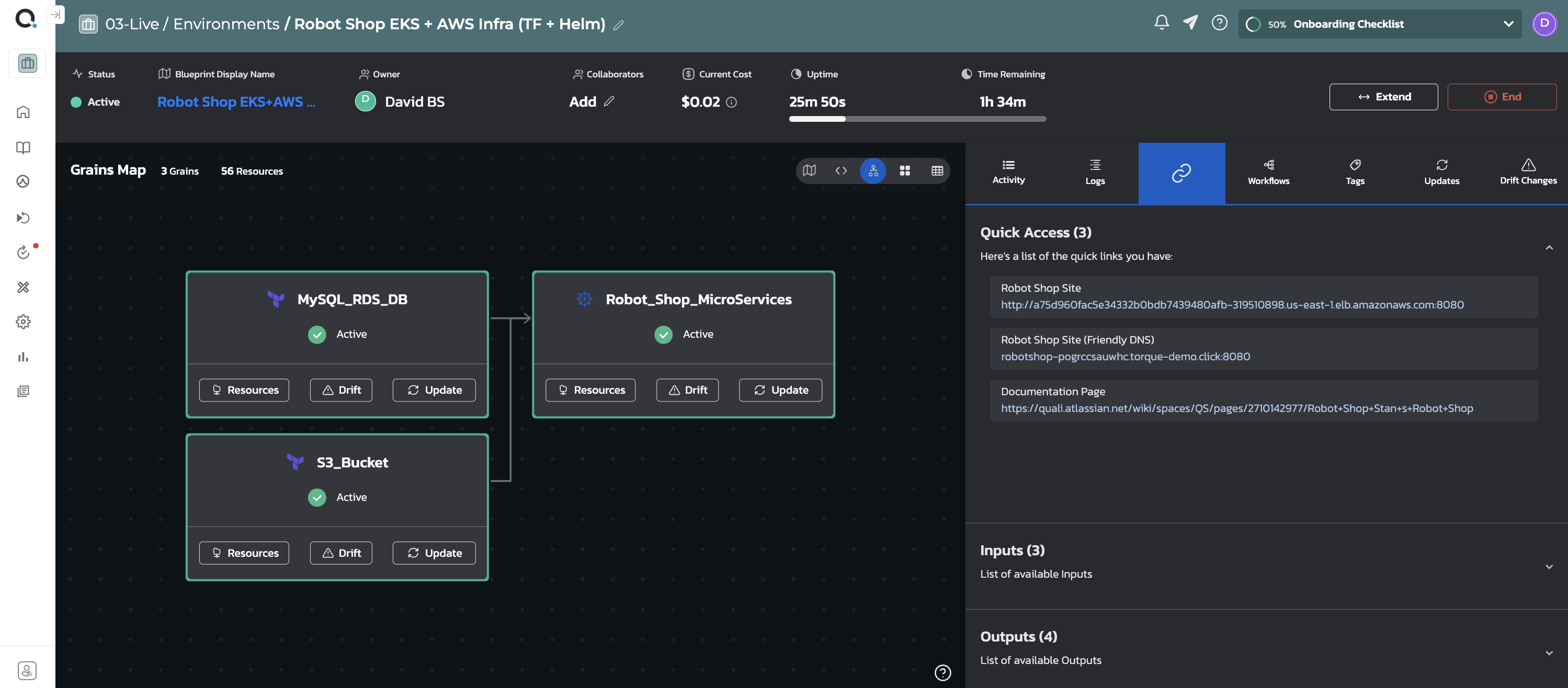Click Drift on the S3_Bucket grain
The image size is (1568, 688).
click(x=341, y=553)
